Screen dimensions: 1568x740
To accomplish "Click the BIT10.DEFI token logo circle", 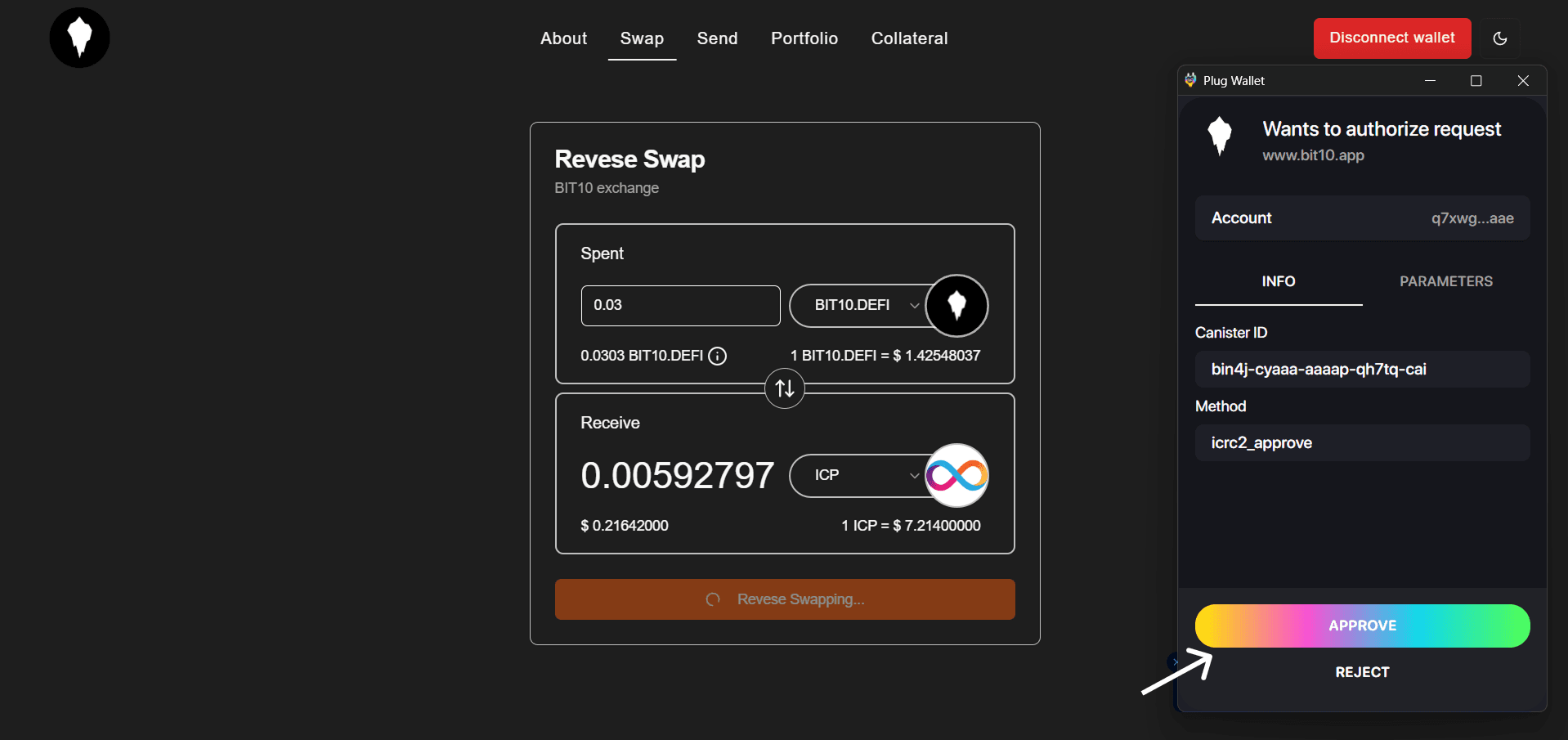I will [x=956, y=306].
